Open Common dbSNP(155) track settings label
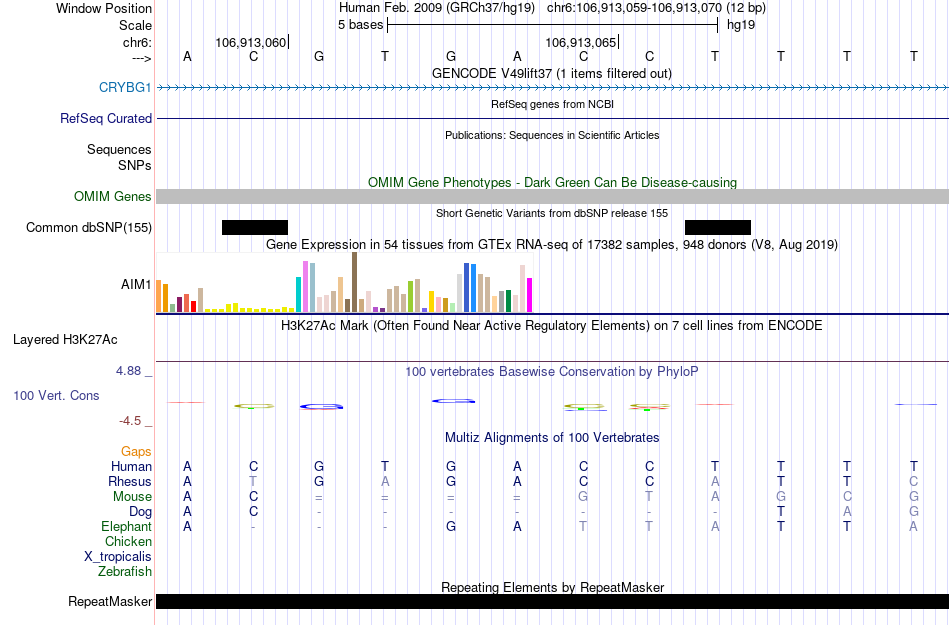 88,228
